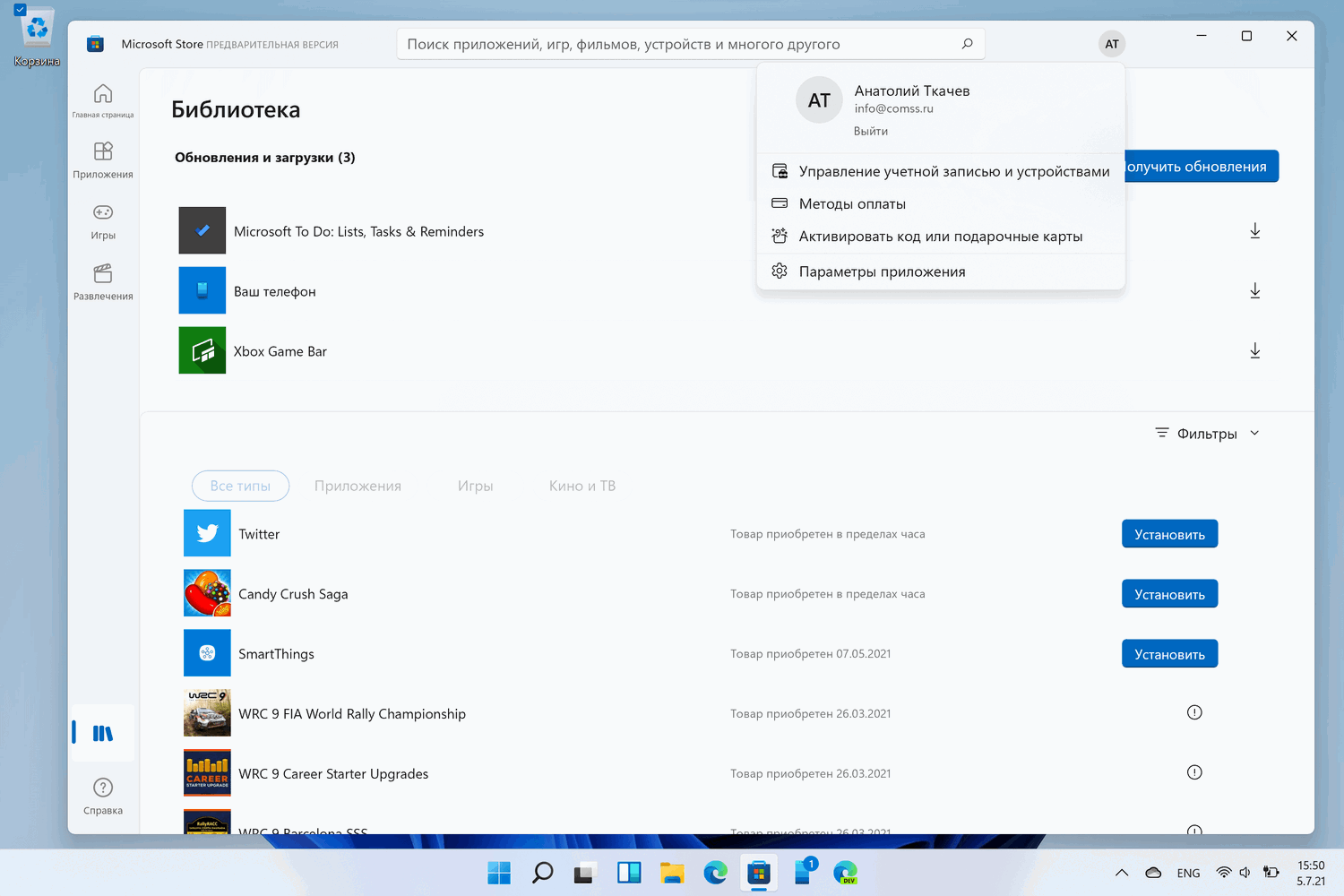Image resolution: width=1344 pixels, height=896 pixels.
Task: Click the ENG language indicator
Action: click(1189, 874)
